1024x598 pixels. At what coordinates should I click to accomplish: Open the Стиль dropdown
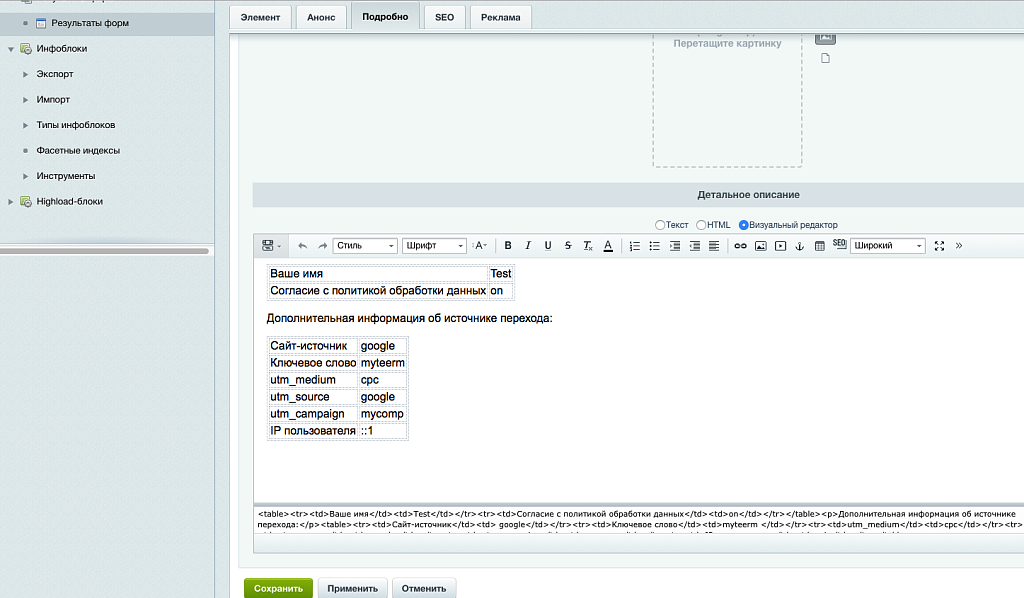pyautogui.click(x=365, y=246)
